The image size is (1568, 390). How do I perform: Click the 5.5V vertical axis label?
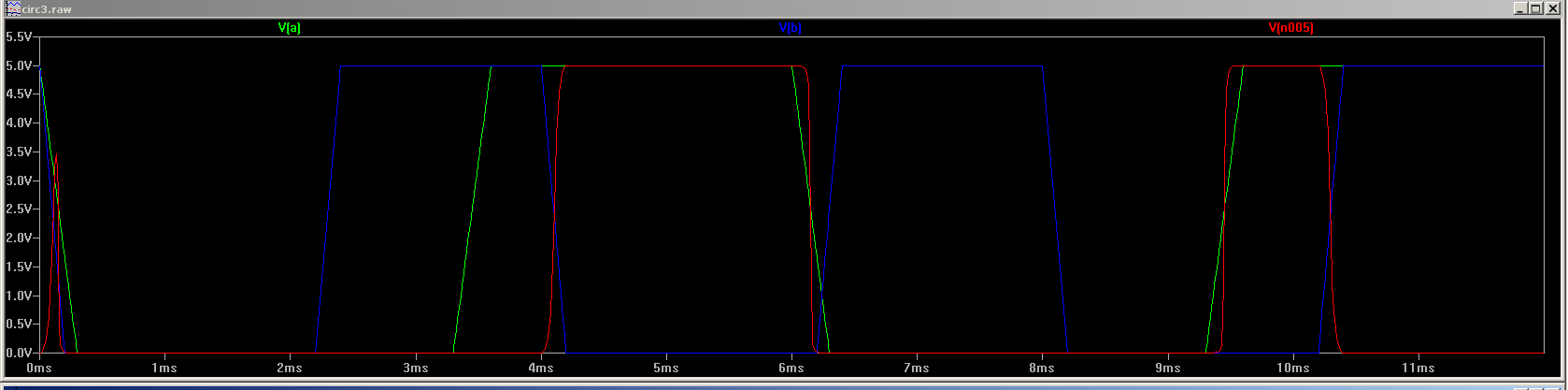tap(19, 36)
